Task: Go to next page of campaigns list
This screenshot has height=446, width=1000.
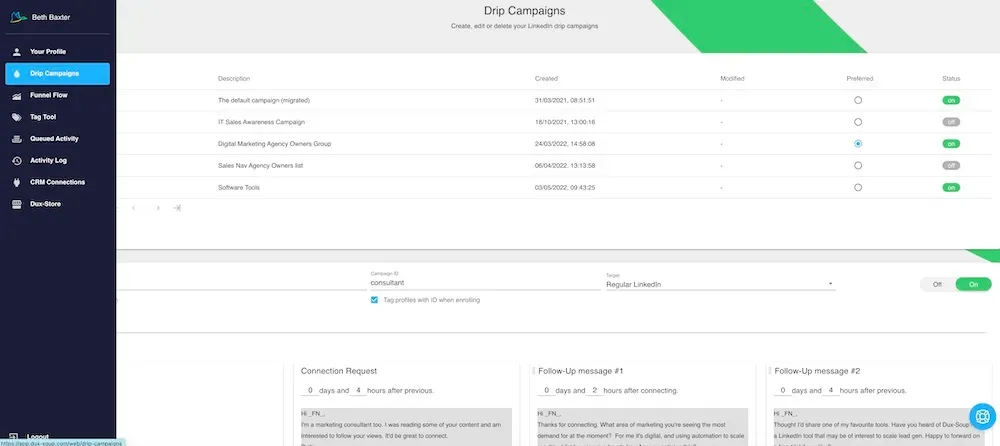Action: (x=157, y=208)
